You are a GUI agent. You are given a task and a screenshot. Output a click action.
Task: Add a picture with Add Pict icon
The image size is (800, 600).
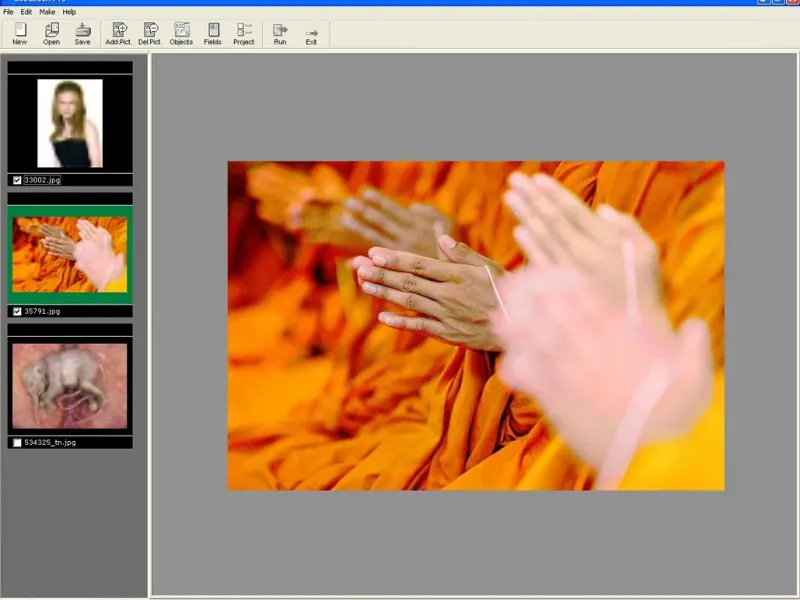pos(118,34)
